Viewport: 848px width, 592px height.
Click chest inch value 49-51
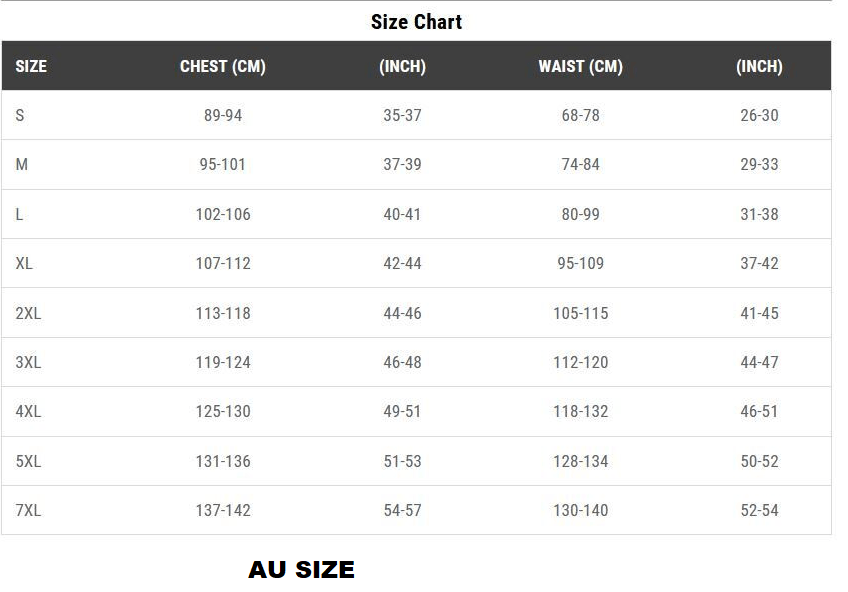(x=402, y=412)
